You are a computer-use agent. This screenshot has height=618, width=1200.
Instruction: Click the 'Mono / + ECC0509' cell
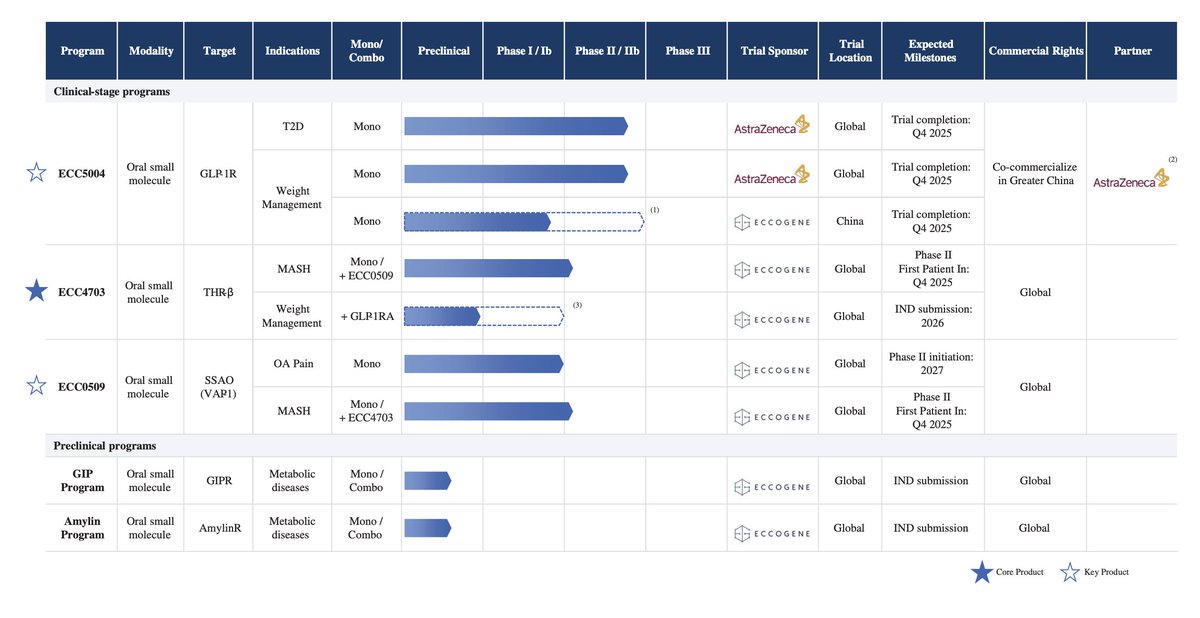(x=367, y=269)
